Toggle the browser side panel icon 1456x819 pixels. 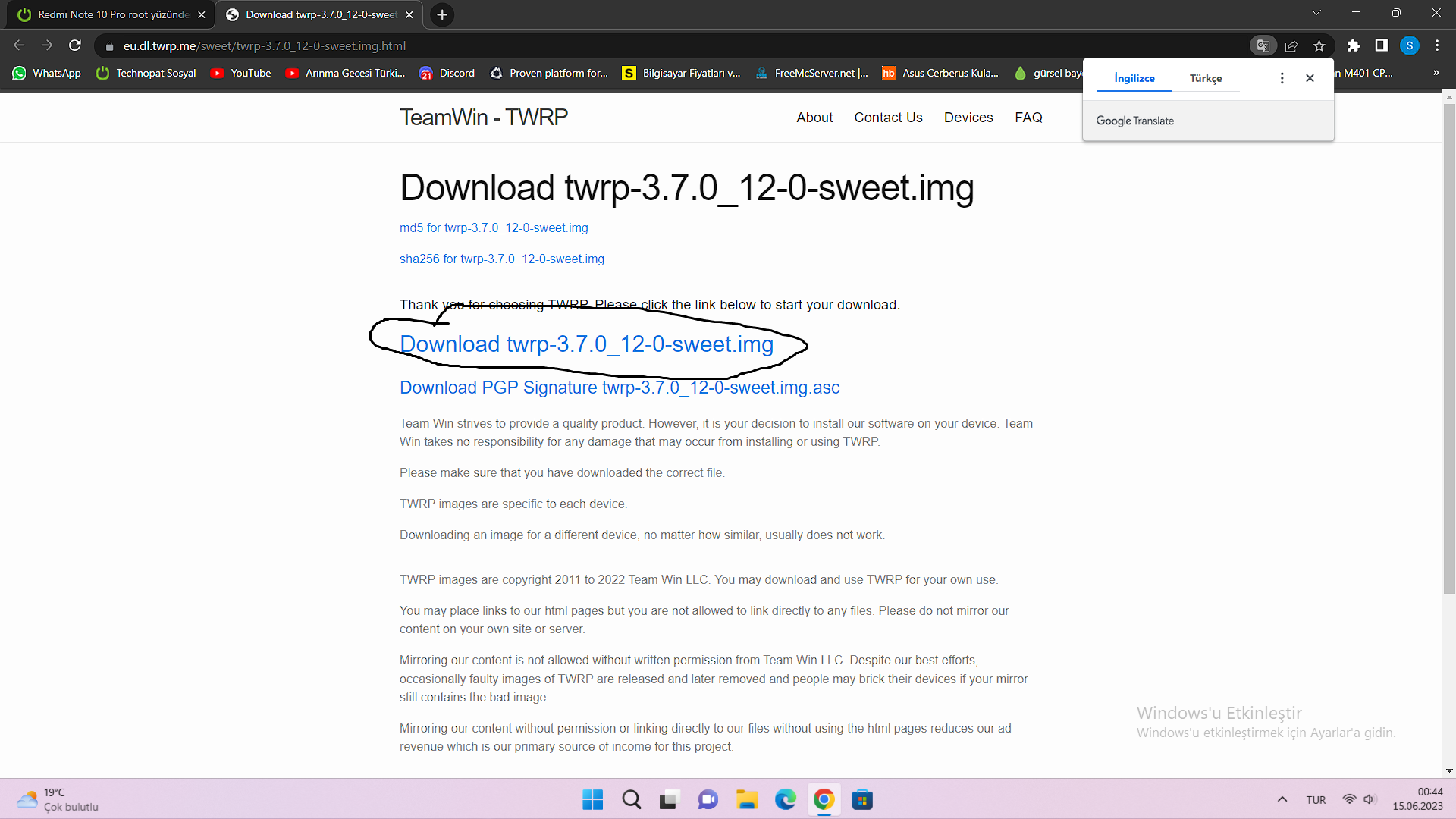click(1381, 45)
